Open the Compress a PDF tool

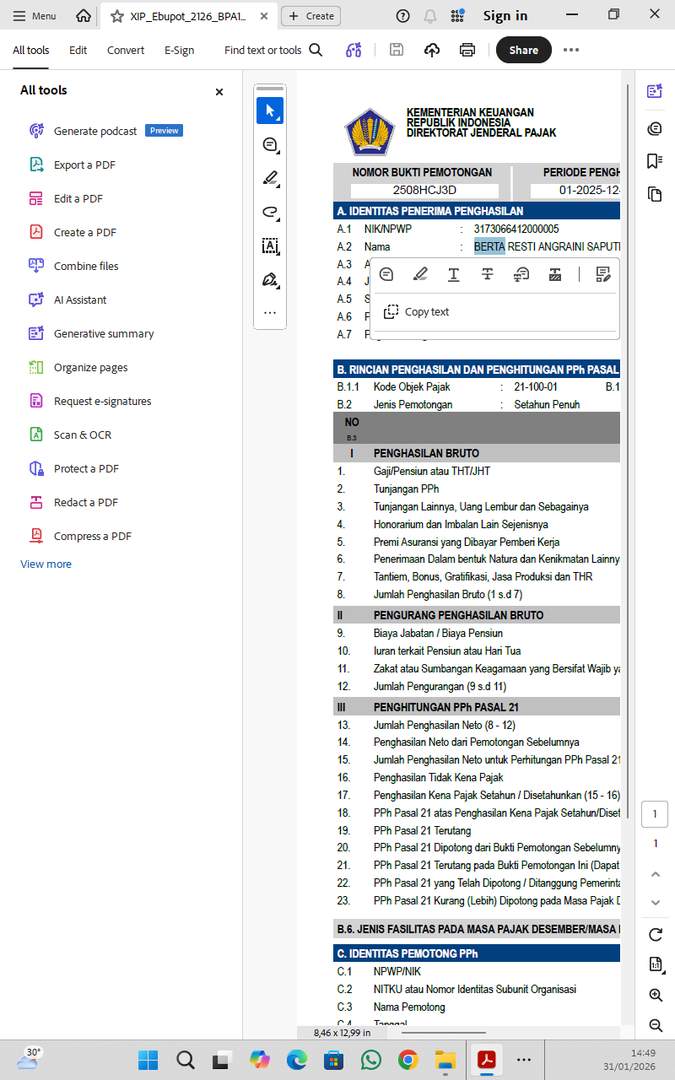point(92,536)
